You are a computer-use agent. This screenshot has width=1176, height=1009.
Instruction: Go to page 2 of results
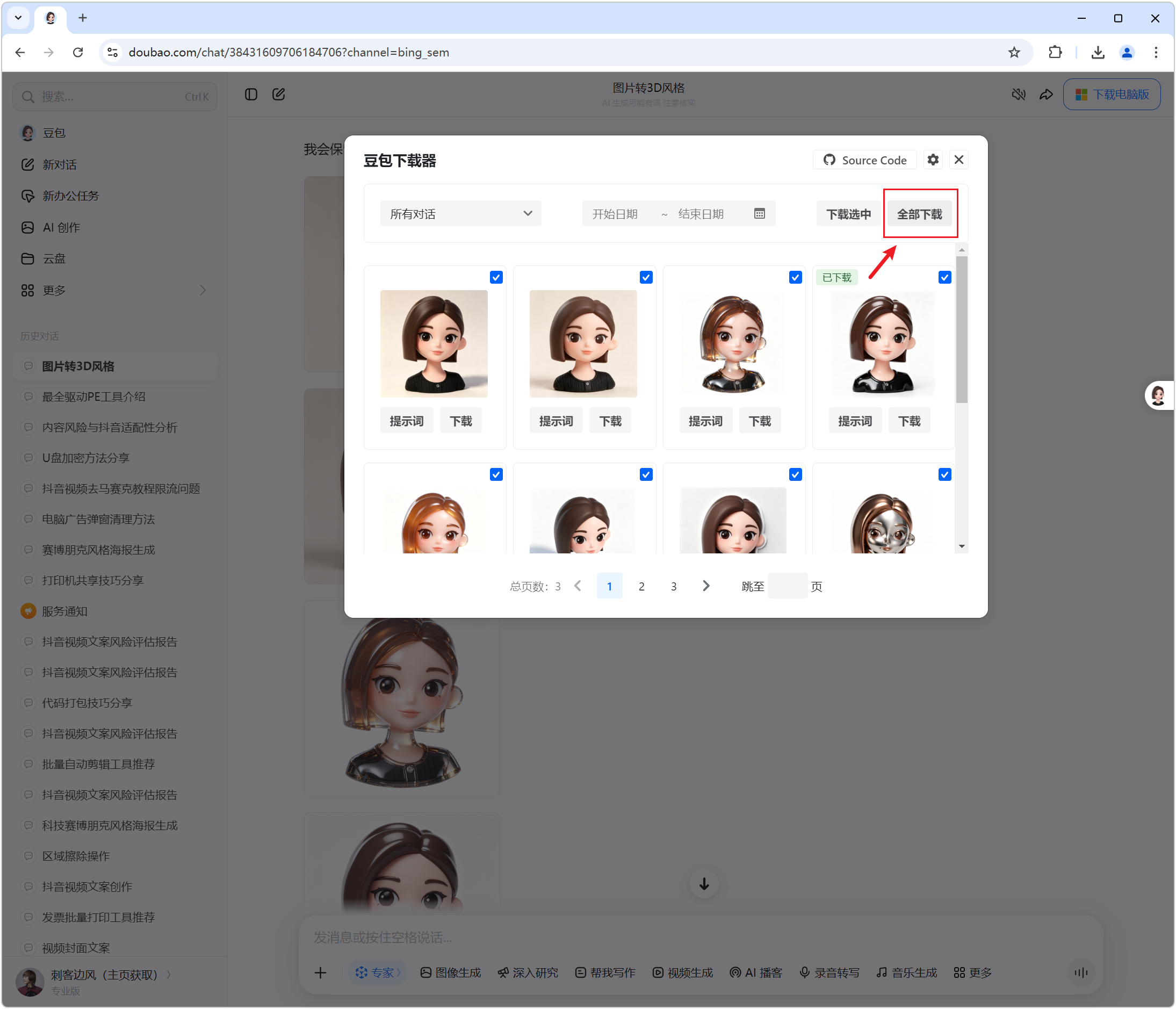(641, 586)
